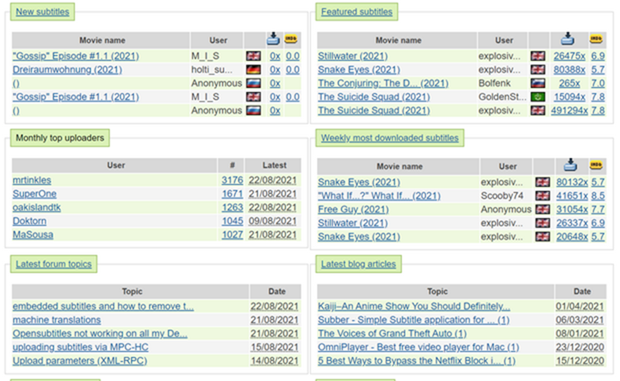Click the 491294x download count link
The height and width of the screenshot is (381, 620).
[x=569, y=111]
